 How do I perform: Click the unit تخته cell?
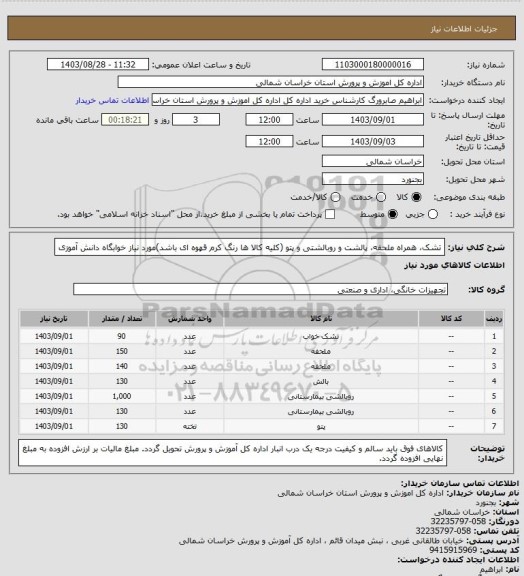coord(190,426)
